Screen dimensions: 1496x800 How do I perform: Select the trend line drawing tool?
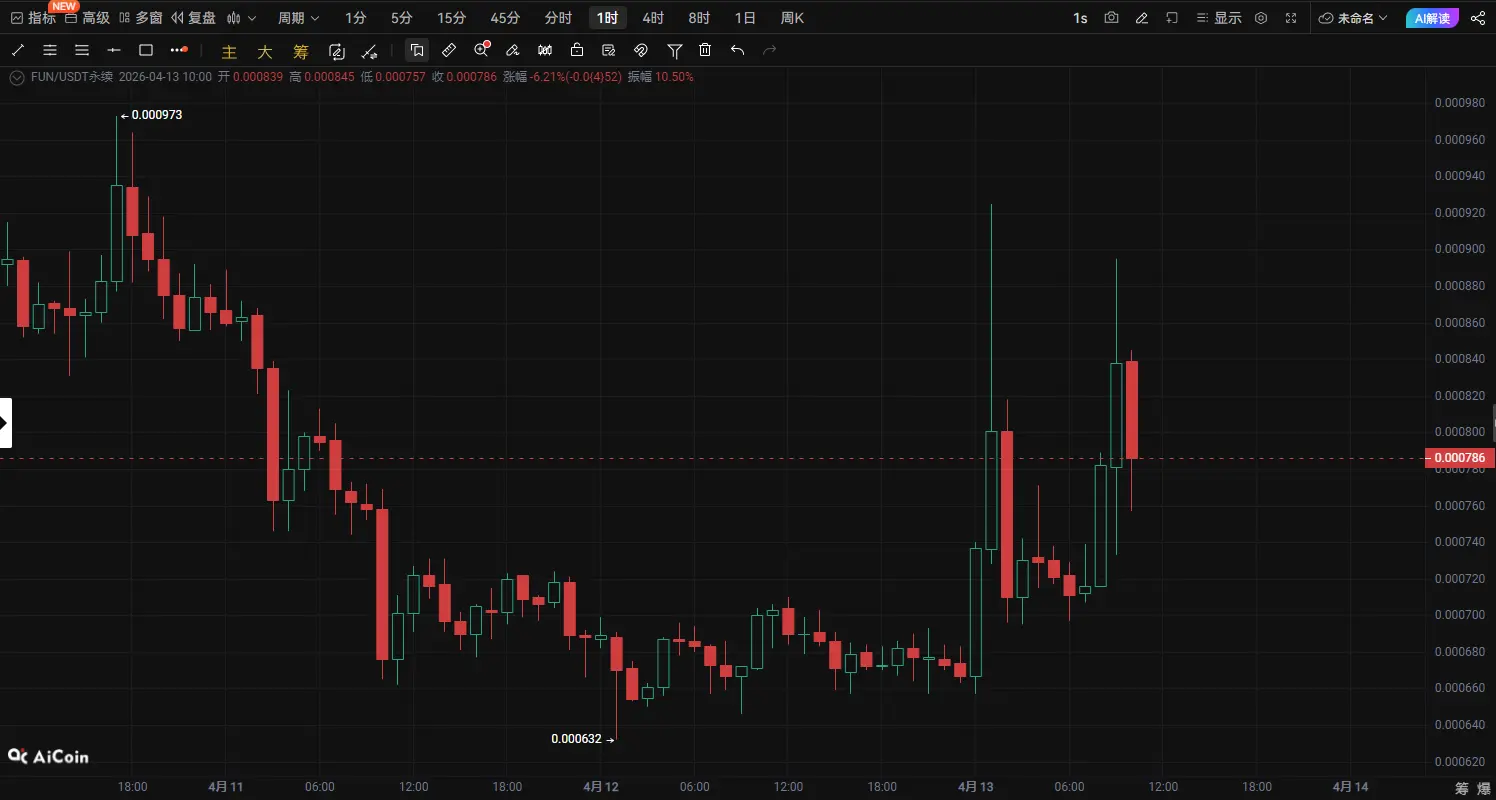(18, 50)
